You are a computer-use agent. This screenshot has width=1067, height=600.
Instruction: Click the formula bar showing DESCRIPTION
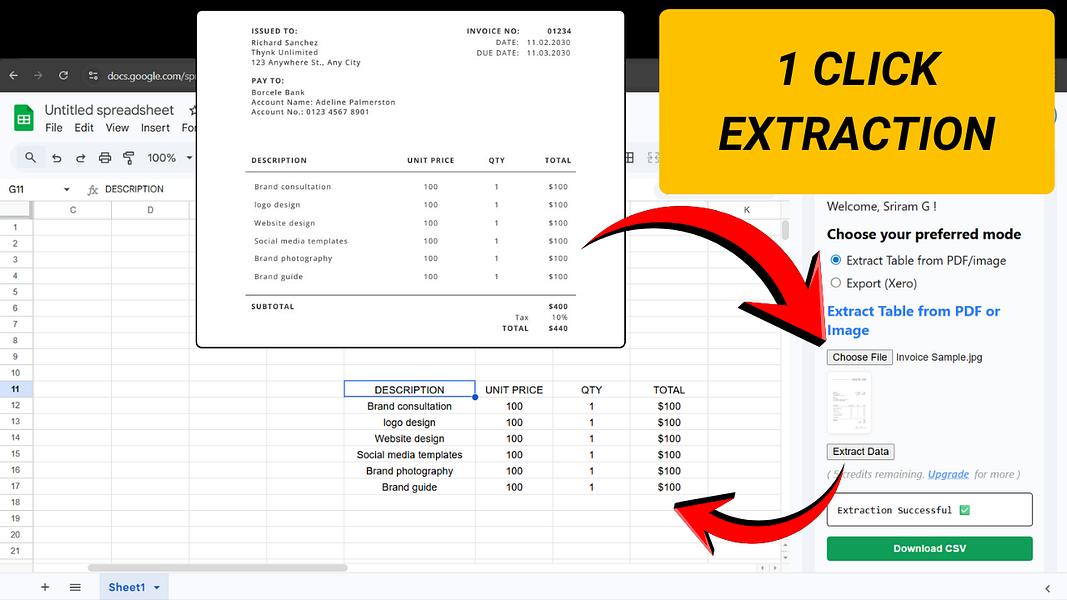pos(134,189)
